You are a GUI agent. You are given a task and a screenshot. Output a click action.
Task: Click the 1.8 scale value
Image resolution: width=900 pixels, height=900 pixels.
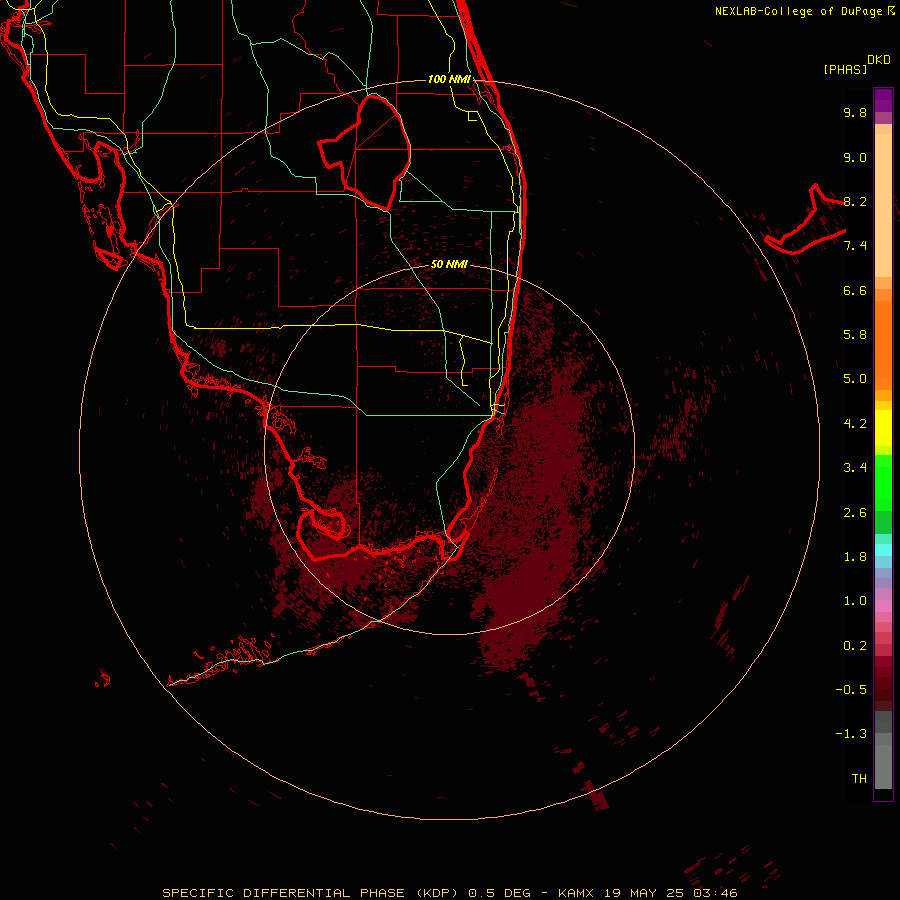pos(855,557)
